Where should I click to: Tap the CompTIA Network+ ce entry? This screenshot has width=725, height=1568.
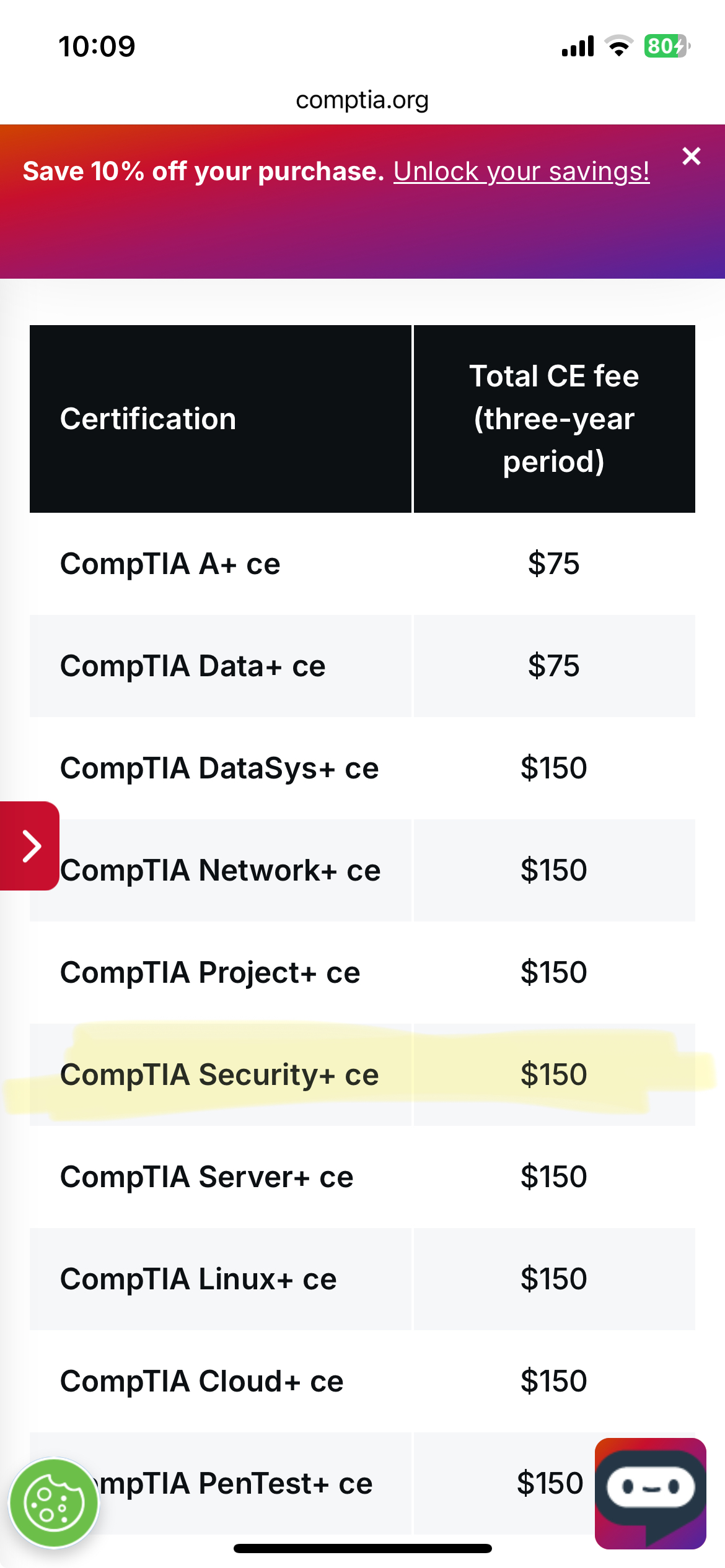(220, 871)
